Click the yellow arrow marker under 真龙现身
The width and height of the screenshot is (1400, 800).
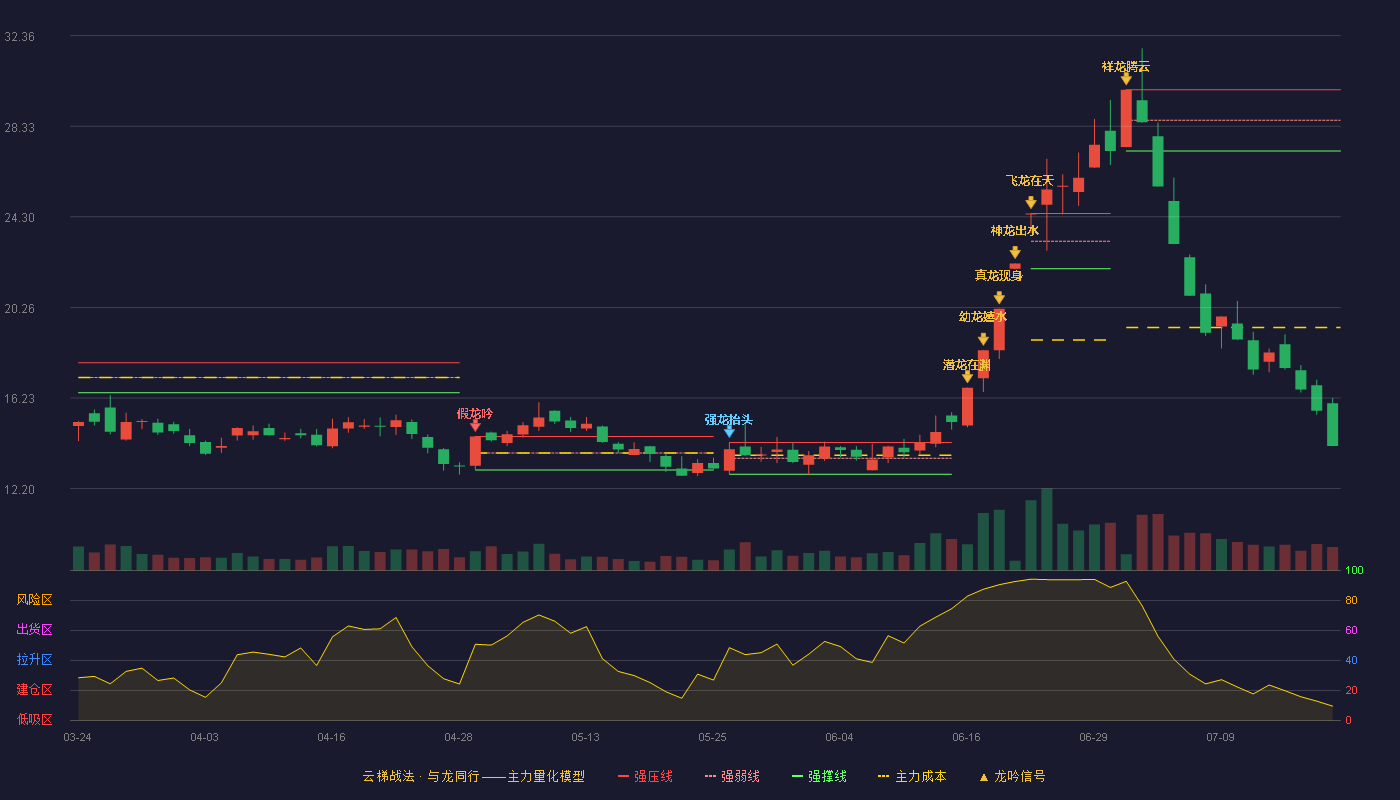point(999,298)
